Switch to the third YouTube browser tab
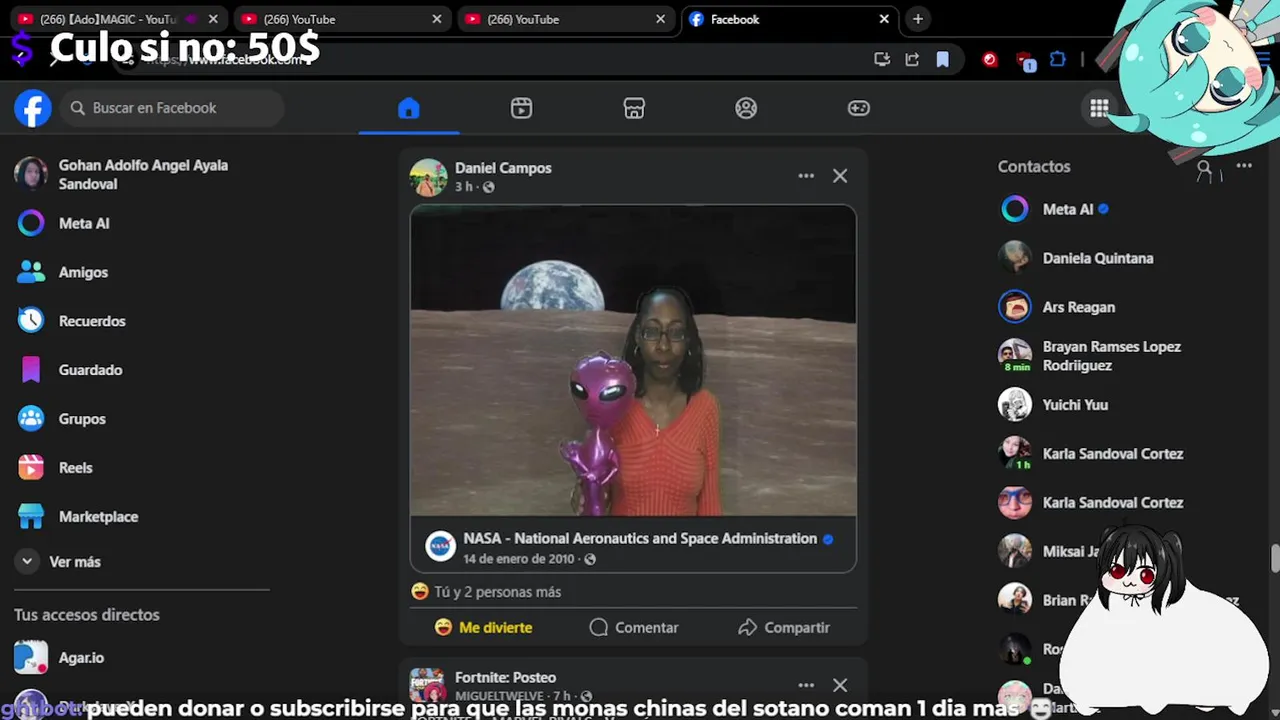This screenshot has height=720, width=1280. click(x=564, y=19)
